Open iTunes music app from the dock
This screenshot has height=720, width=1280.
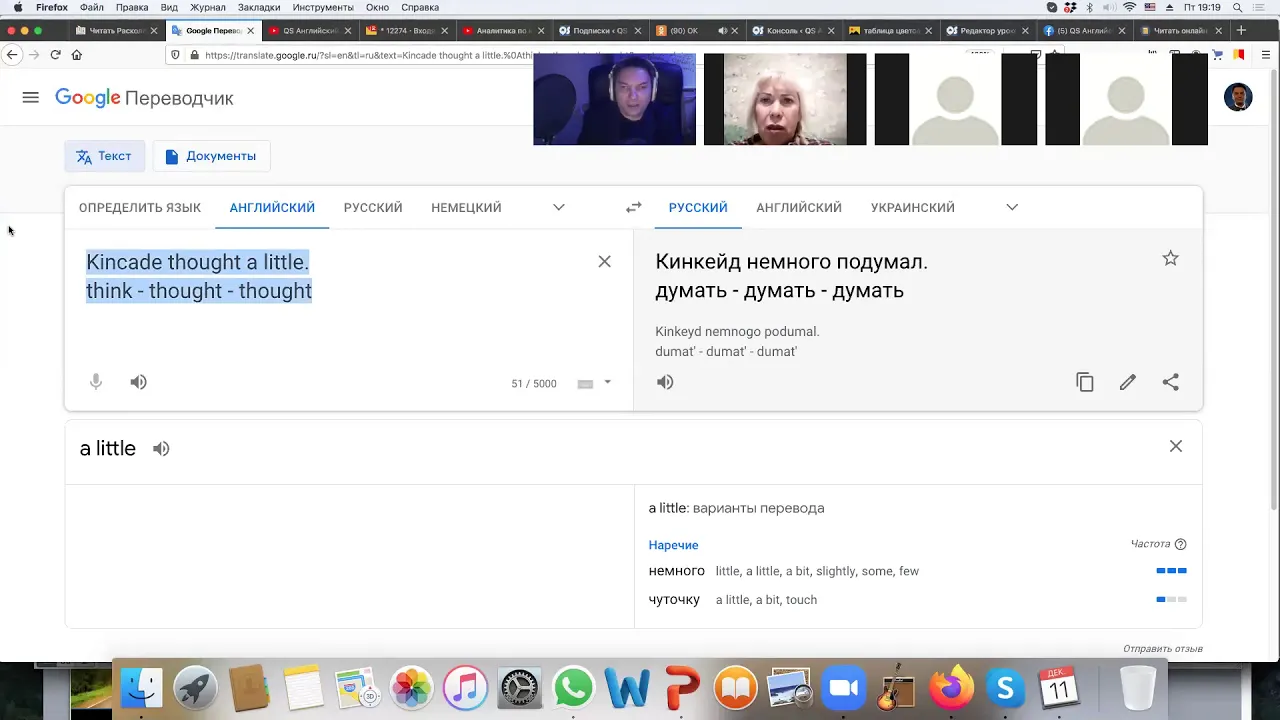click(x=465, y=689)
